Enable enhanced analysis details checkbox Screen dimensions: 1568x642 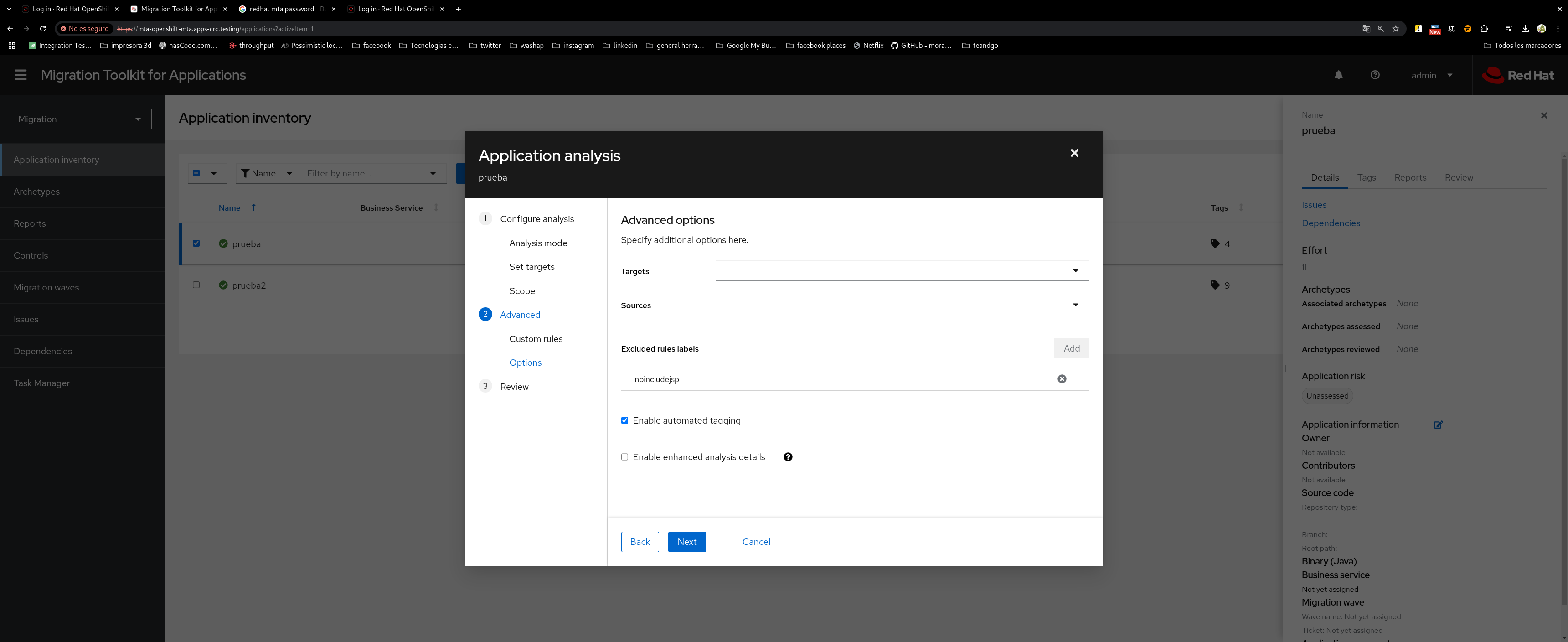624,457
